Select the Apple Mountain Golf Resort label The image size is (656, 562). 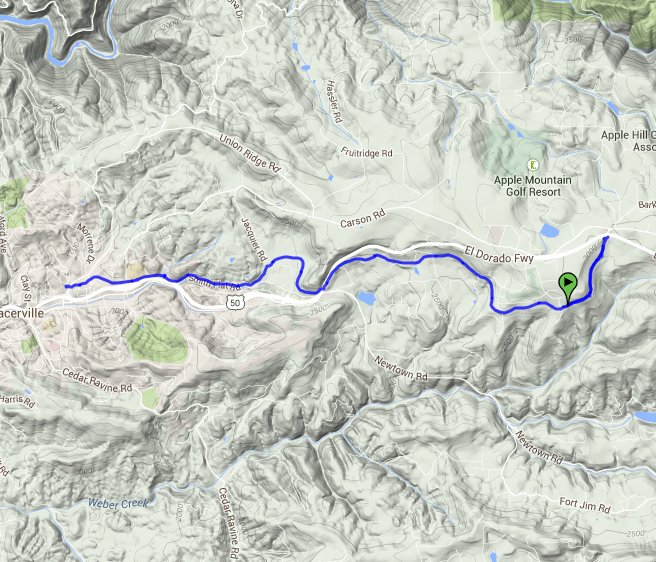533,186
